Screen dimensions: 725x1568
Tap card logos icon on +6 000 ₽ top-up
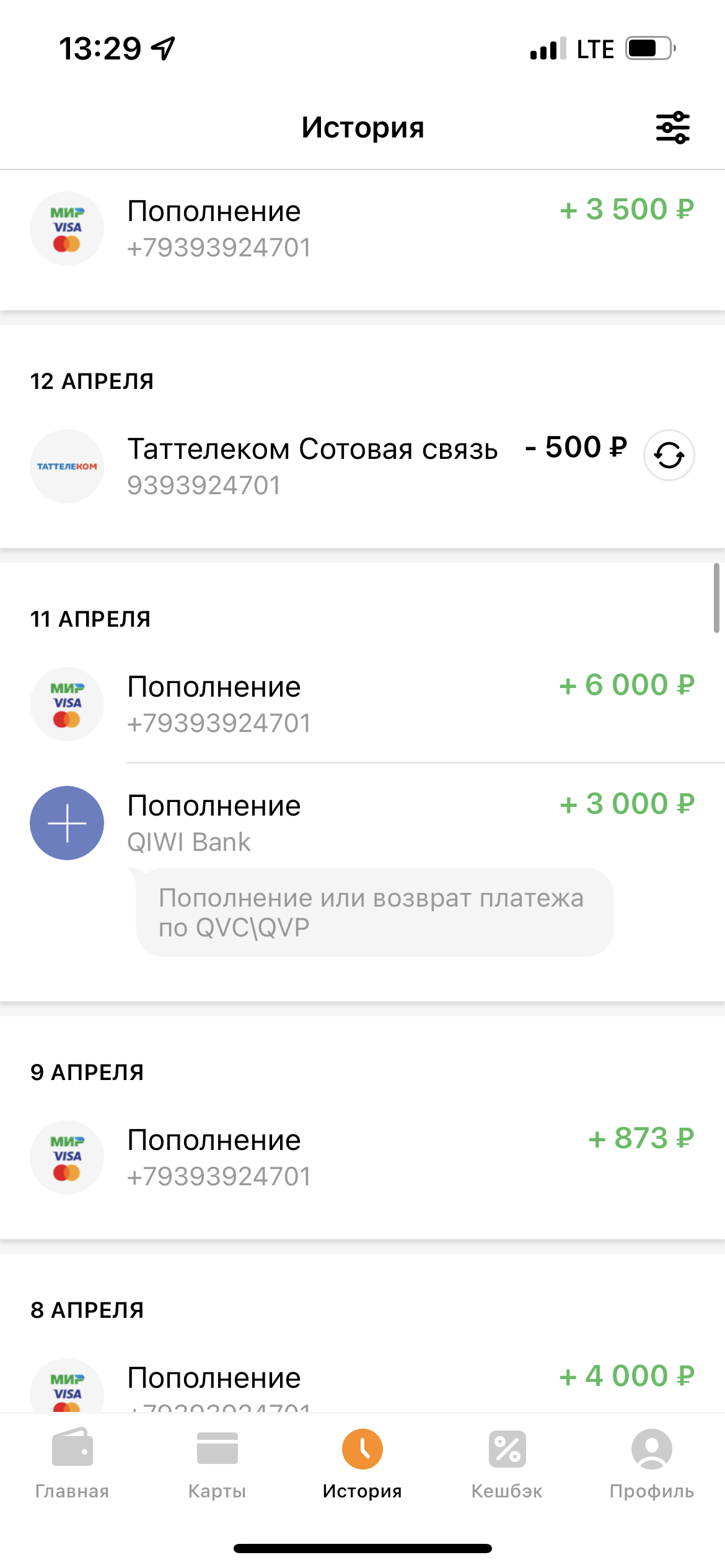point(67,704)
